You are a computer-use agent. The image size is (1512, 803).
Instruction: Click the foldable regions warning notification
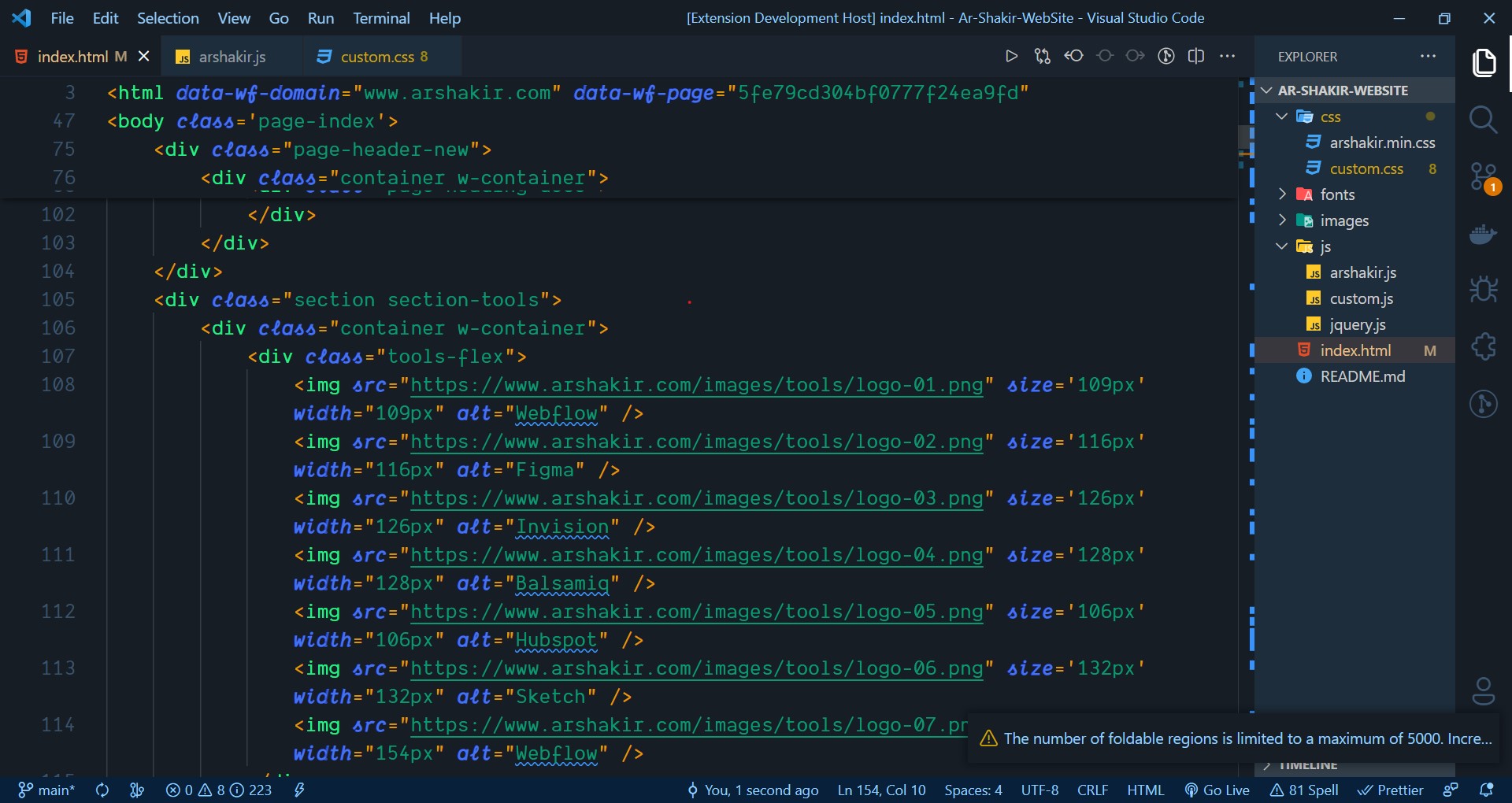click(x=1236, y=738)
